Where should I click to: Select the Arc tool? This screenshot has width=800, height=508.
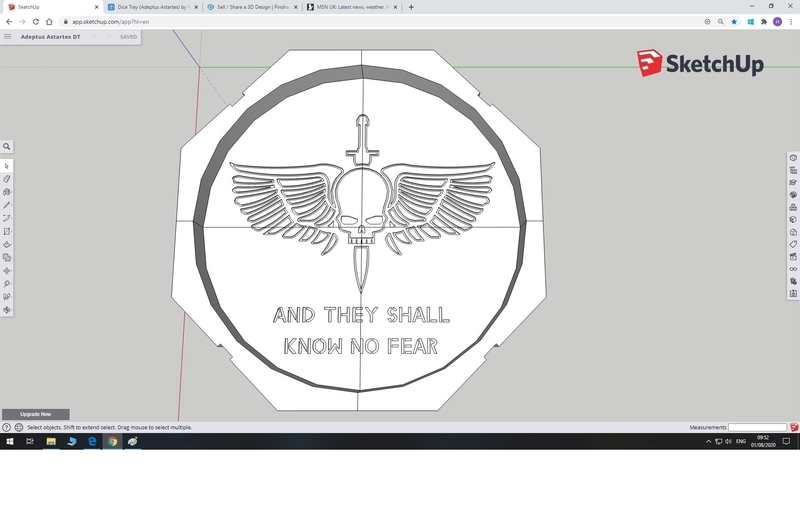7,218
